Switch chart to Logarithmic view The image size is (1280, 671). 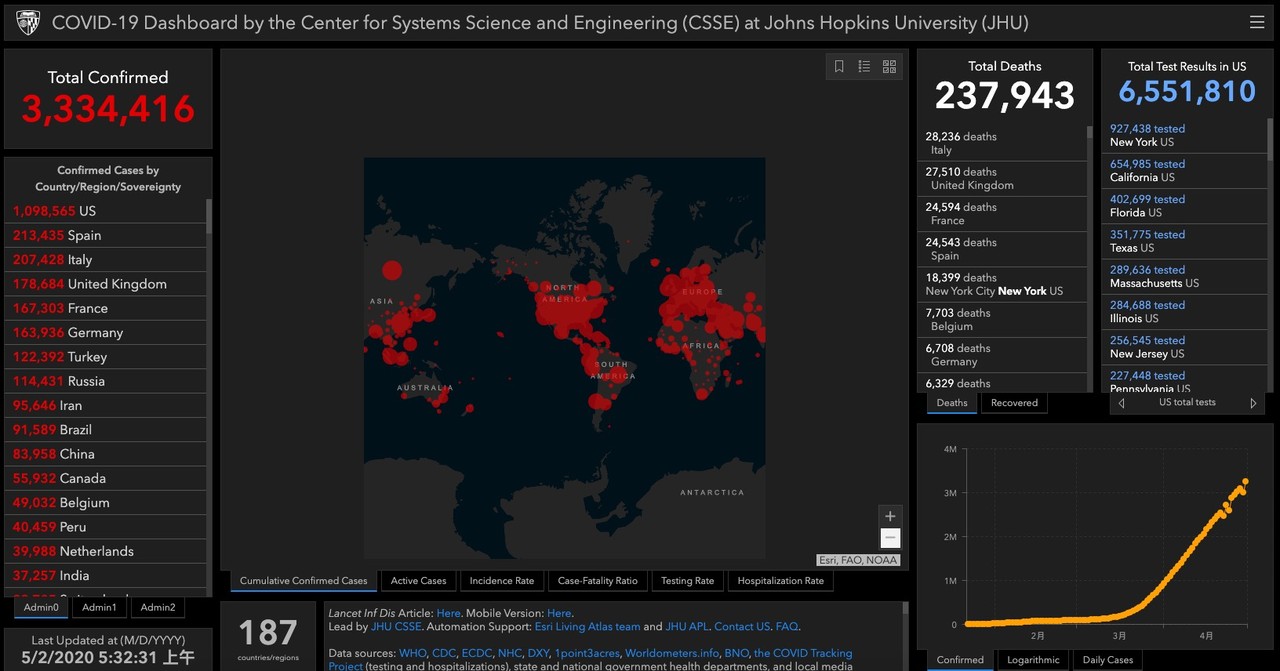click(x=1033, y=660)
